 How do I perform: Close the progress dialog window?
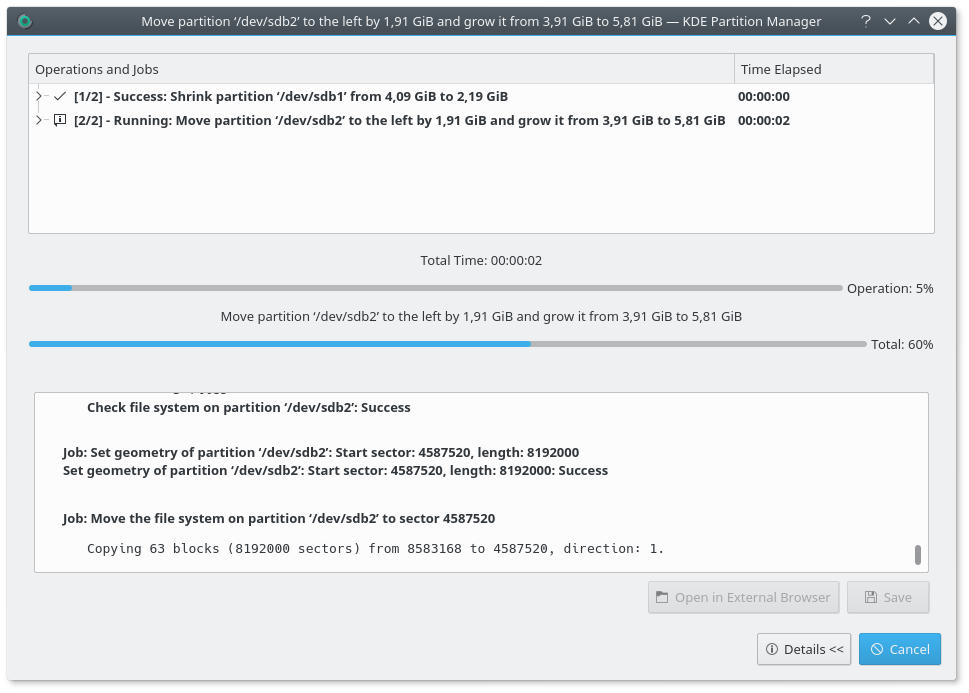(937, 21)
